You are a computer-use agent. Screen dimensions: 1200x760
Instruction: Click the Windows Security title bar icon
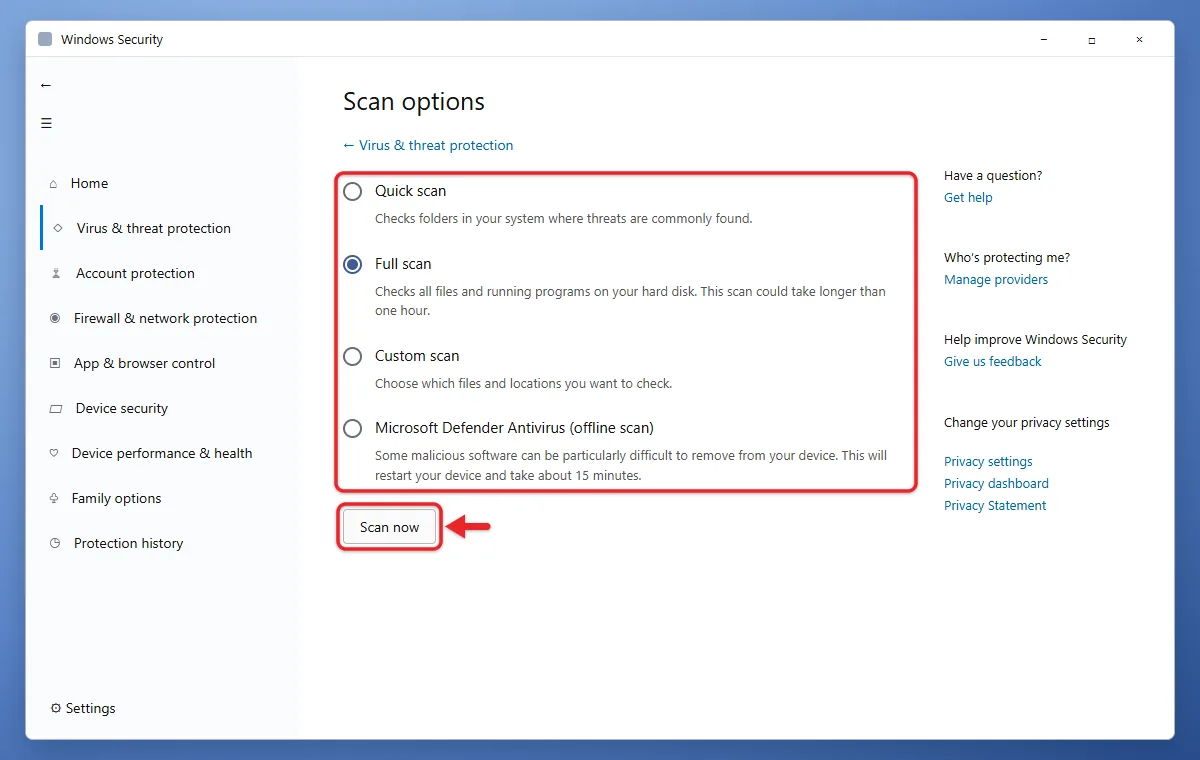click(45, 39)
